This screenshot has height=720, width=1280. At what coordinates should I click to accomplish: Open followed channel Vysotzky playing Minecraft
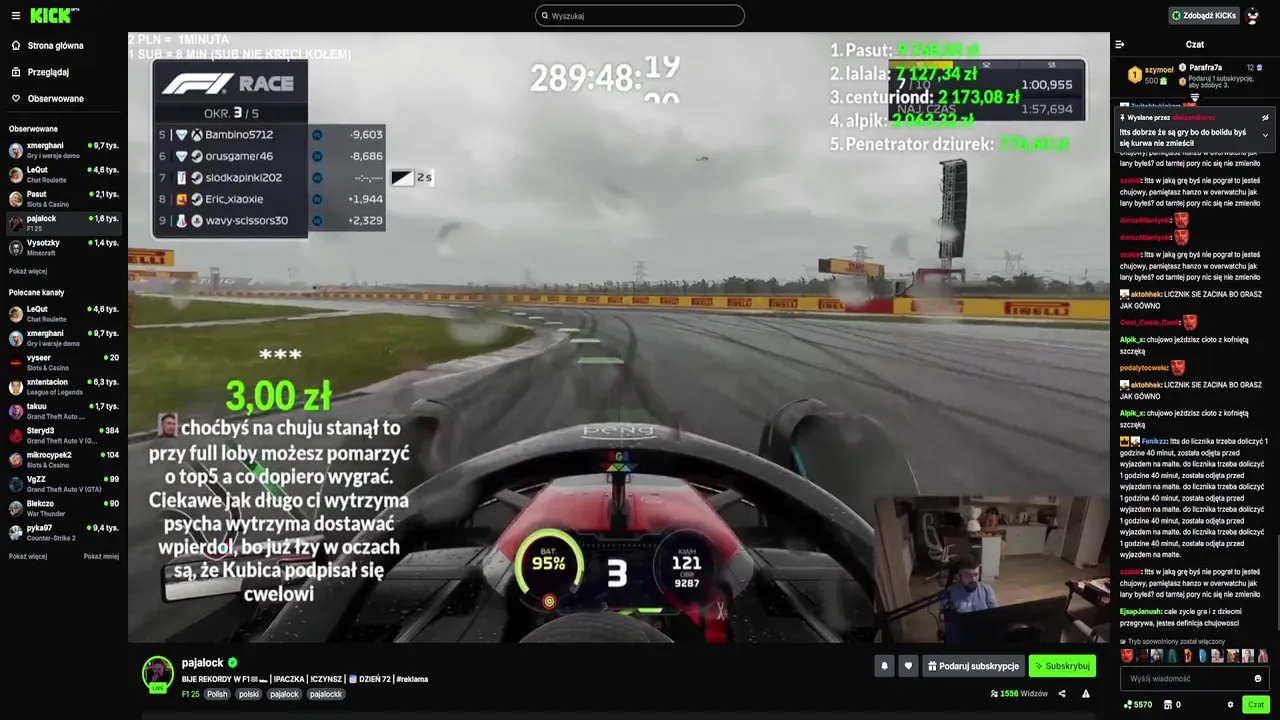coord(64,247)
